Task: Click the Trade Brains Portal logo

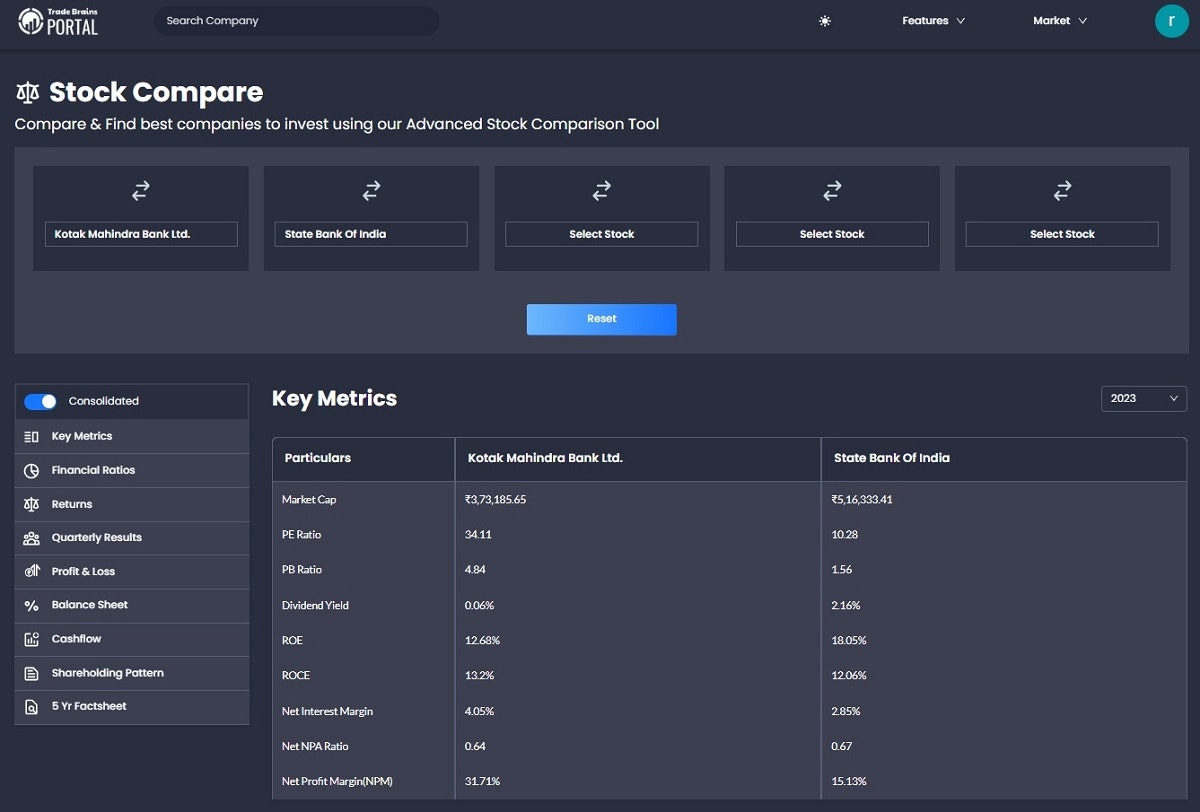Action: click(x=58, y=21)
